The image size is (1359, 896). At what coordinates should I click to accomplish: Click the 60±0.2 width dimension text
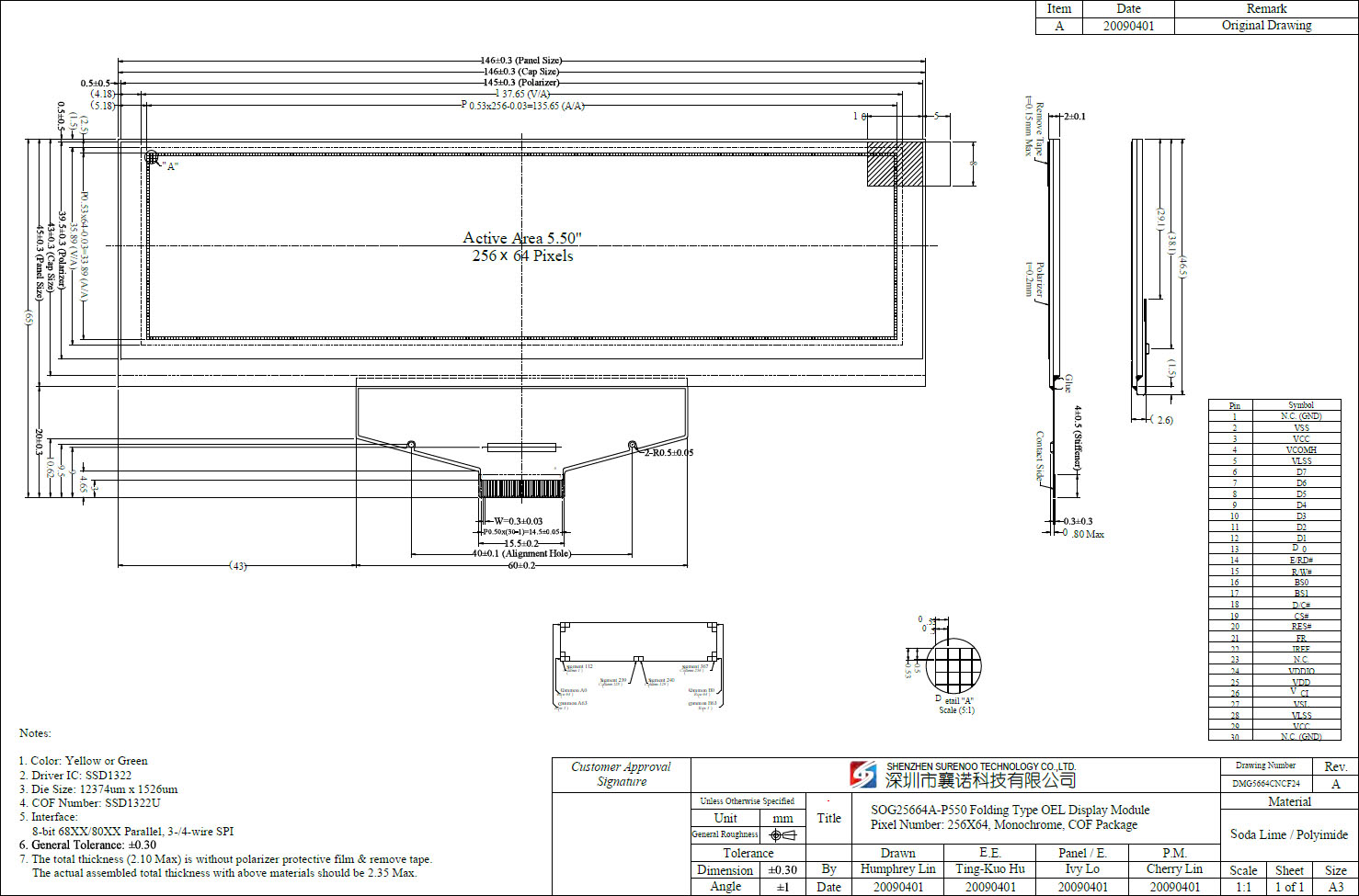[521, 565]
